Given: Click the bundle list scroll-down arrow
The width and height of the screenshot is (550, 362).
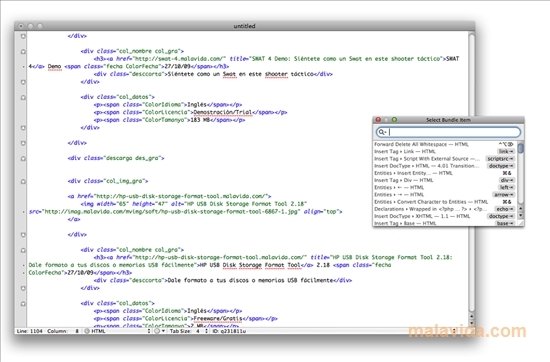Looking at the screenshot, I should 521,216.
